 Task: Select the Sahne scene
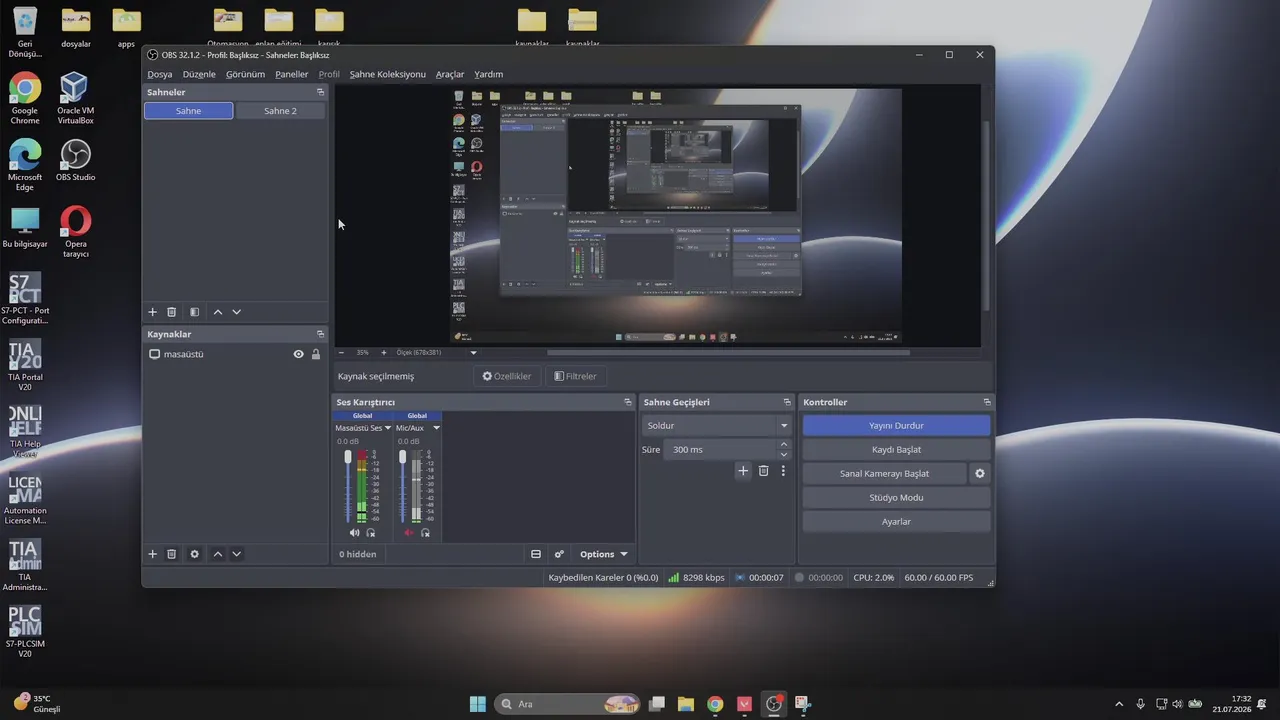(x=189, y=111)
